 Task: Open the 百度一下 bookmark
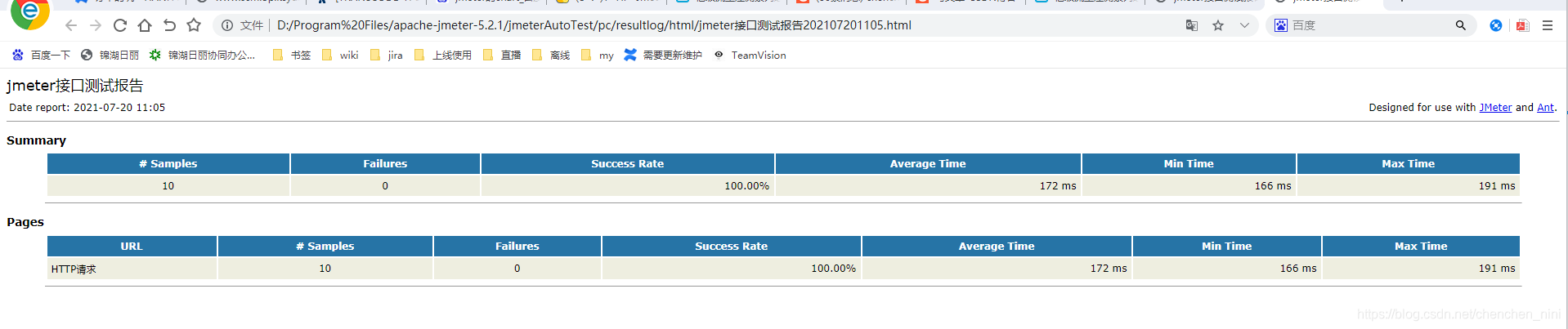pos(41,55)
